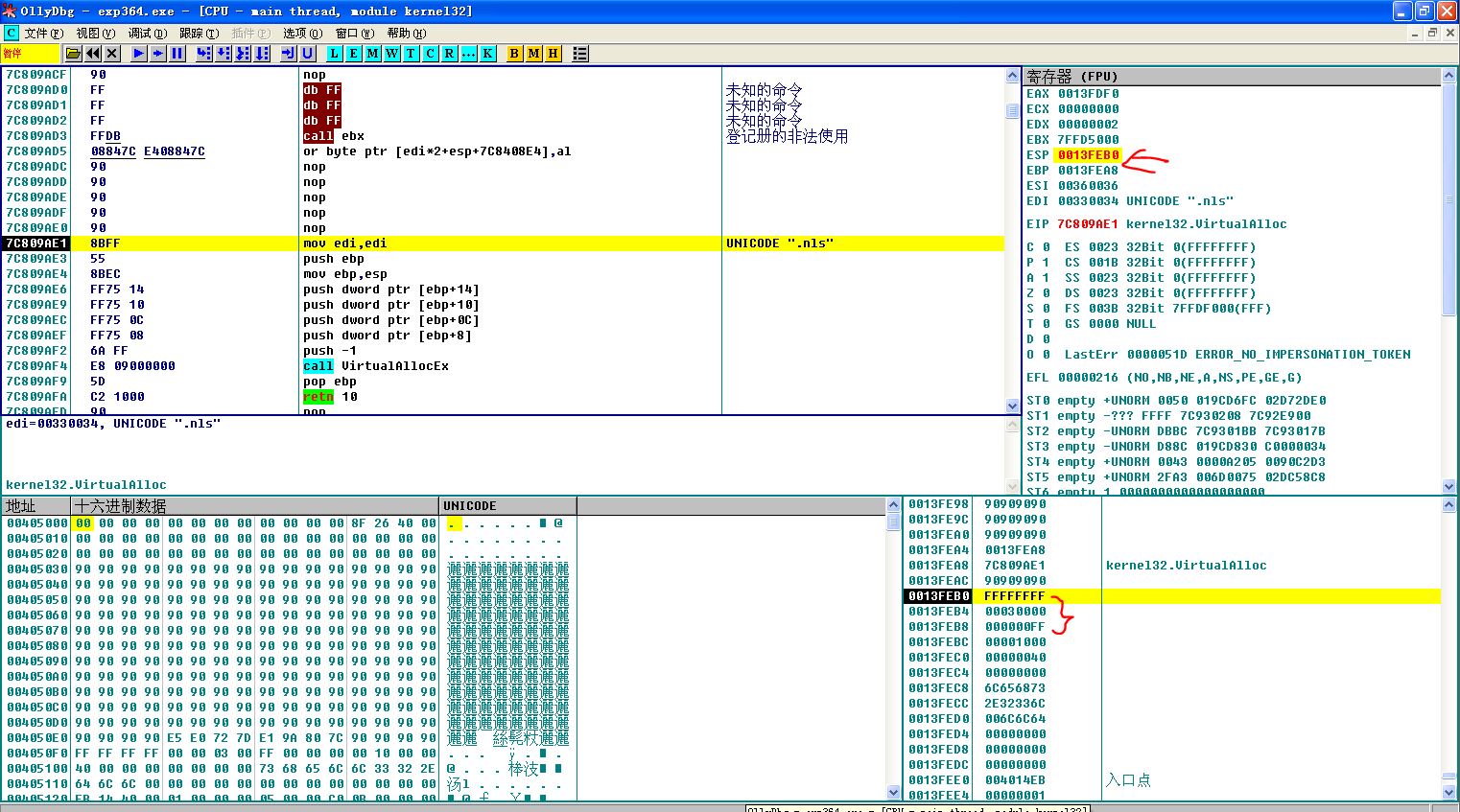Select stack value 00001000 at 0013FEBC
This screenshot has height=812, width=1460.
tap(1015, 642)
